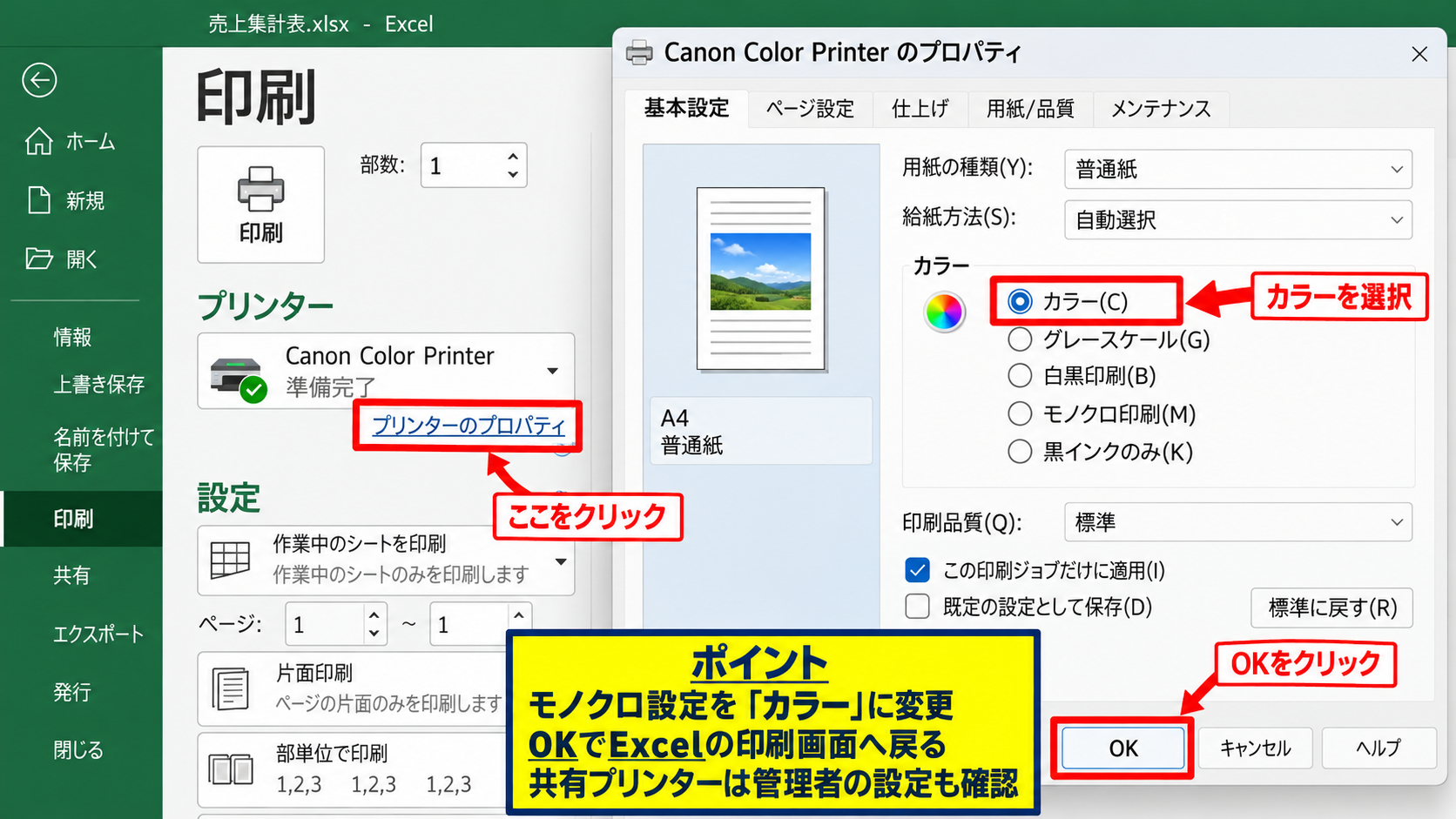Click the back arrow in Excel backstage
Image resolution: width=1456 pixels, height=819 pixels.
tap(39, 80)
